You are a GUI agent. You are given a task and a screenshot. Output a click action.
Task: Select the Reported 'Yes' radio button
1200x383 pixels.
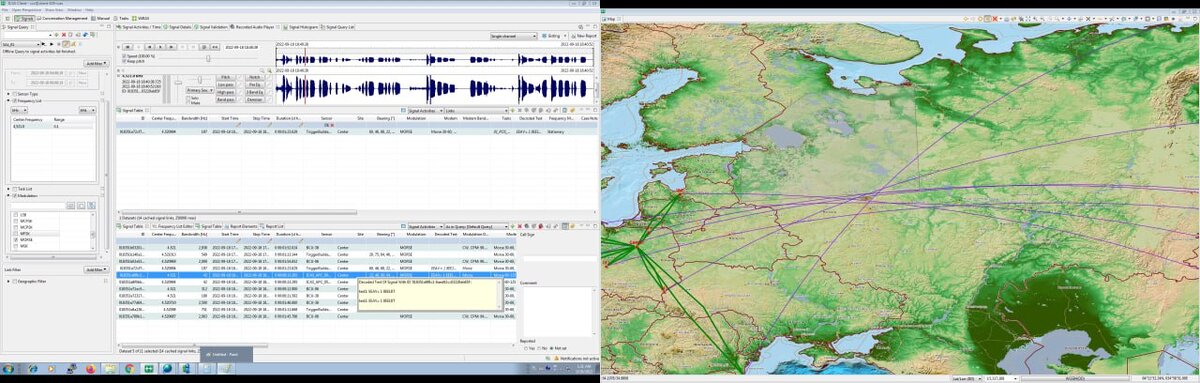[x=525, y=348]
